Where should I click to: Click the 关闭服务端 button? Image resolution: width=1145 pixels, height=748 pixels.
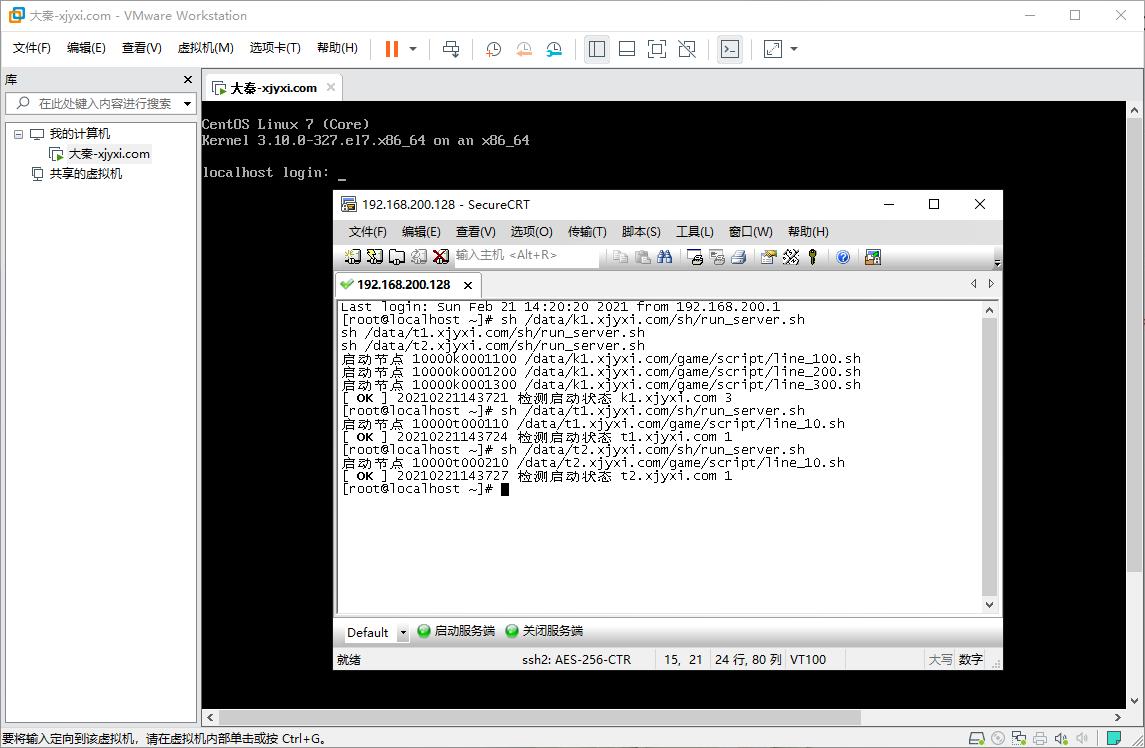pyautogui.click(x=544, y=631)
